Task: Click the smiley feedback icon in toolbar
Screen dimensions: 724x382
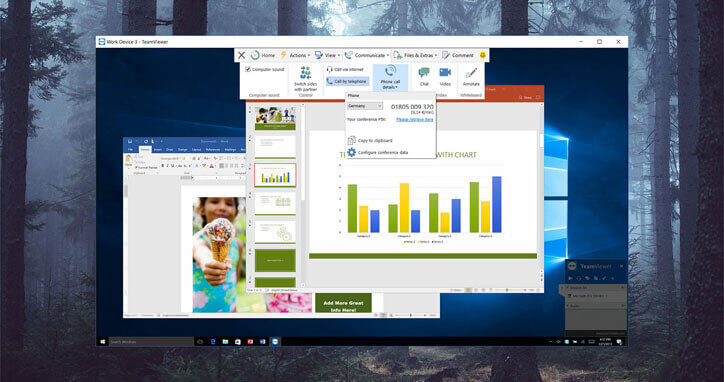Action: (x=483, y=55)
